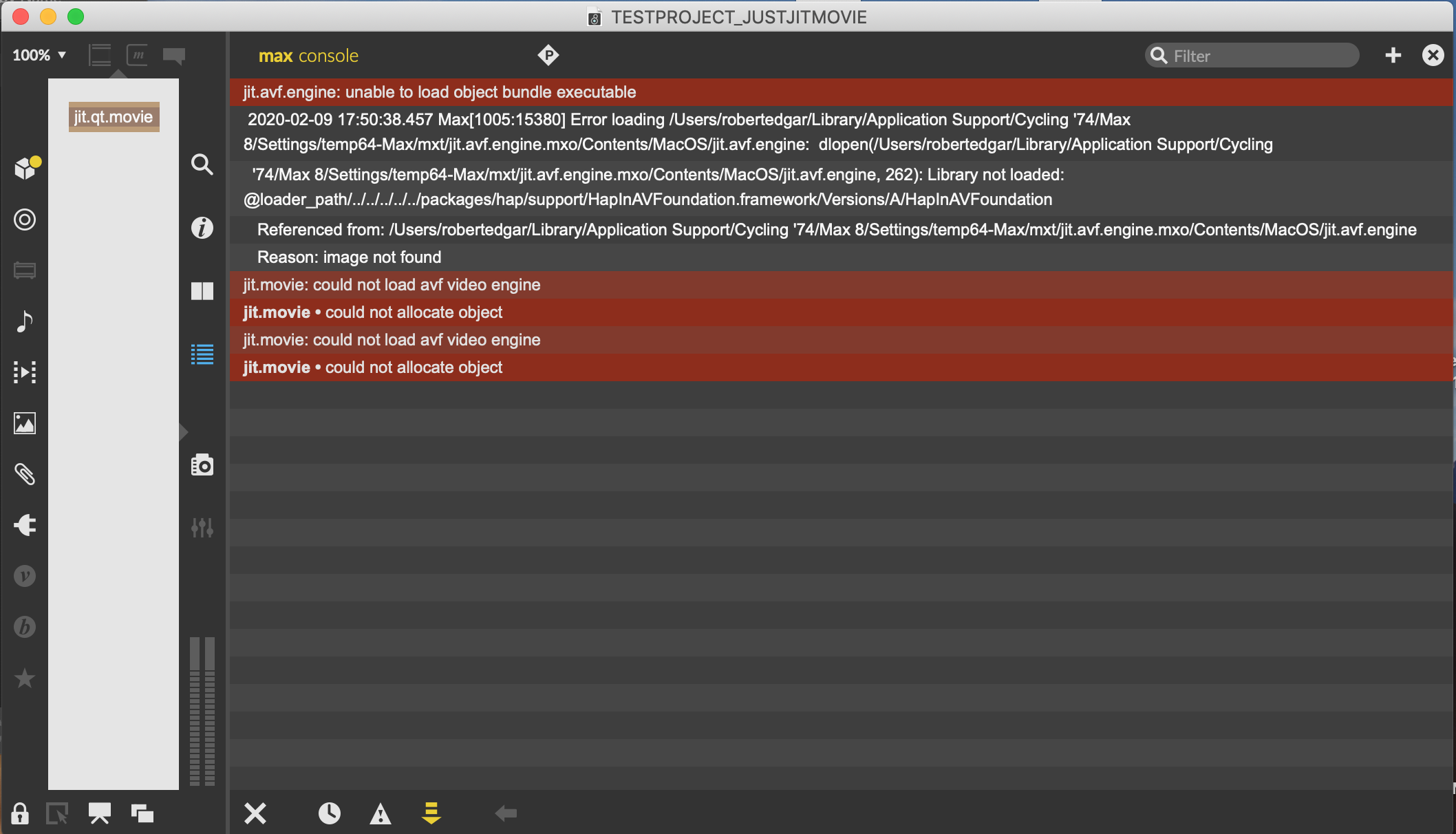Toggle presentation mode icon in top toolbar

tap(138, 55)
